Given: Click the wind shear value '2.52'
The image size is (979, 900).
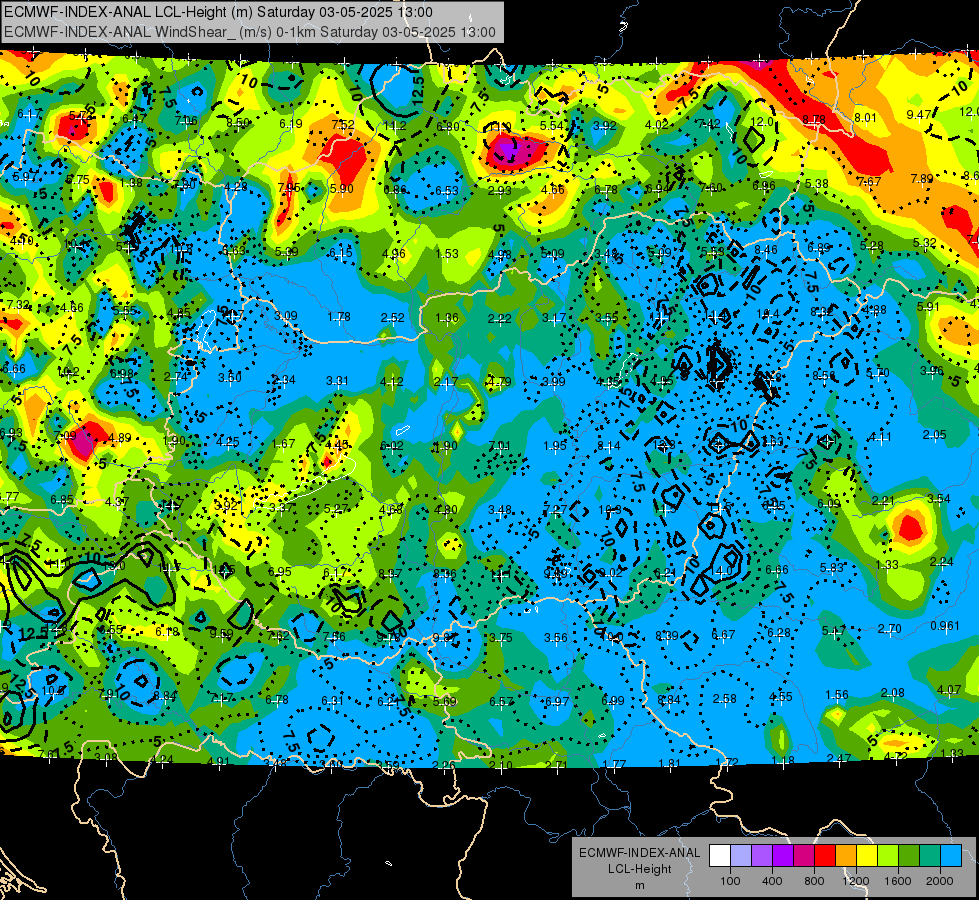Looking at the screenshot, I should (393, 317).
